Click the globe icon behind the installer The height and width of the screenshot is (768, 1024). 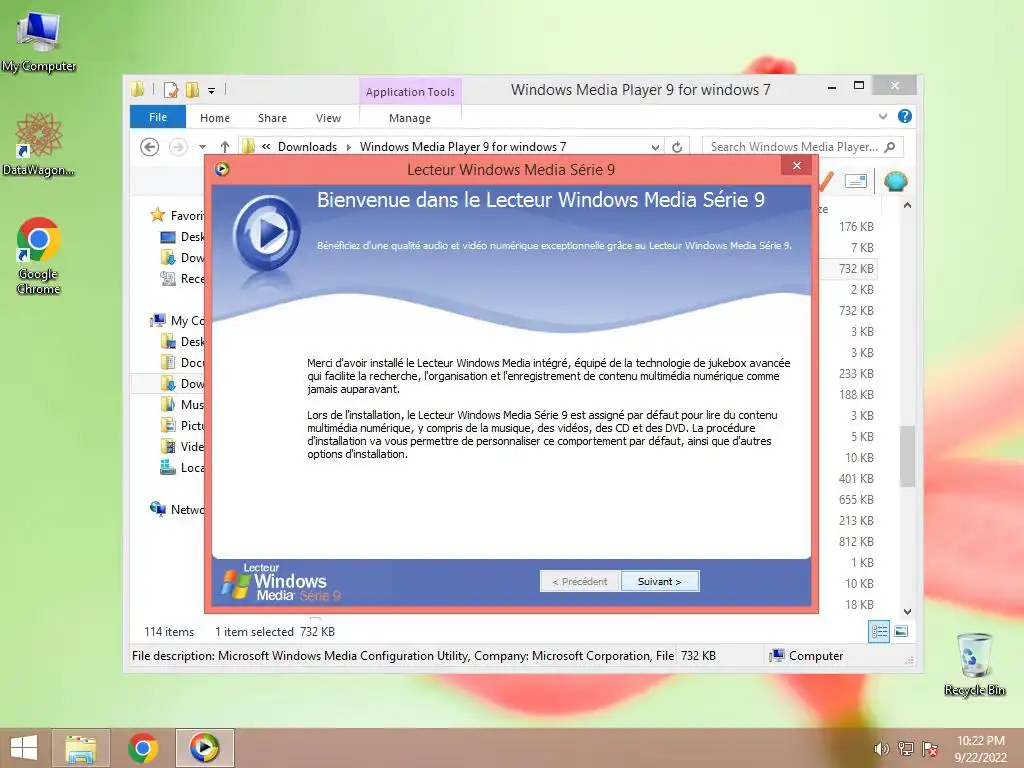pyautogui.click(x=895, y=181)
